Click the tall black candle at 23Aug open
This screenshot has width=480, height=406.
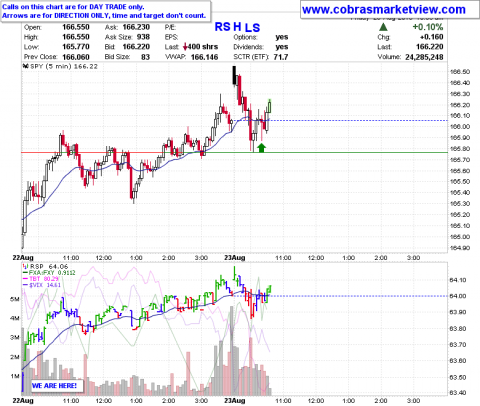tap(234, 75)
